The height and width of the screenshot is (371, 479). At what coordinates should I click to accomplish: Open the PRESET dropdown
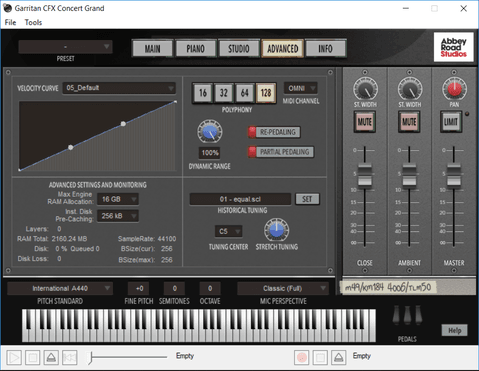tap(65, 47)
